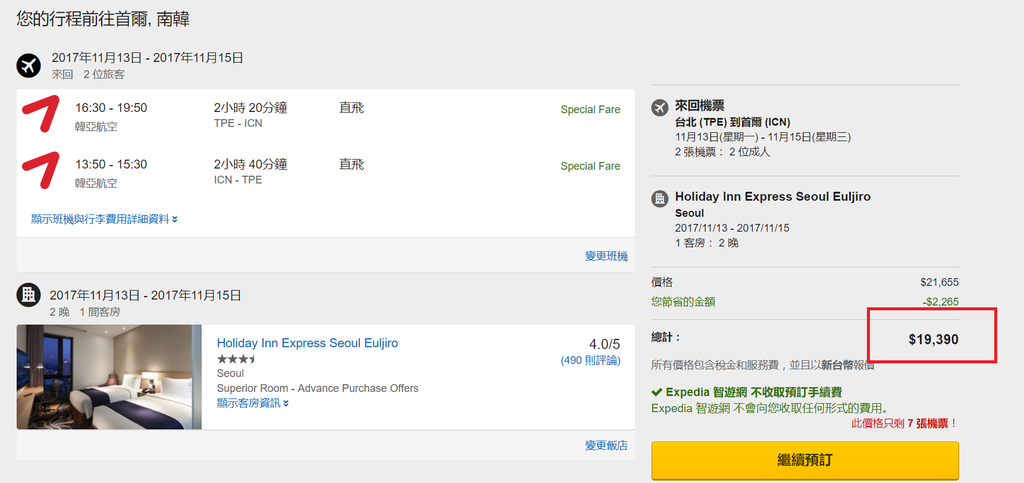Image resolution: width=1024 pixels, height=483 pixels.
Task: Click the TPE - ICN route text
Action: (x=238, y=123)
